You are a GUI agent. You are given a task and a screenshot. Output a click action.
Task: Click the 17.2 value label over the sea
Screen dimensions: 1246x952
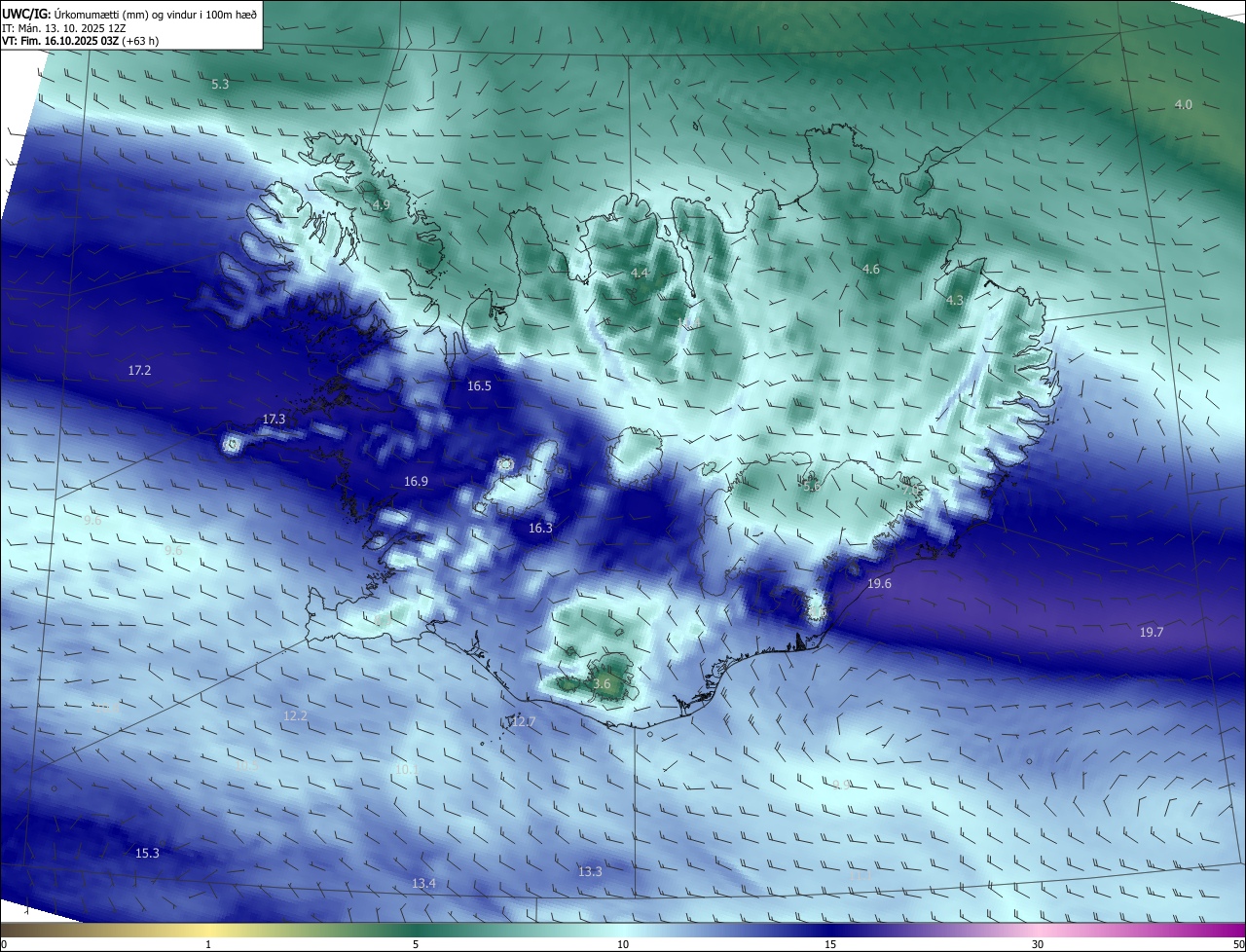coord(139,371)
